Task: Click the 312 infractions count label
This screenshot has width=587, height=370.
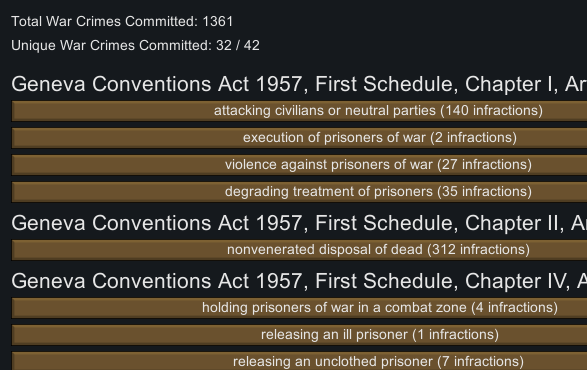Action: [x=479, y=250]
